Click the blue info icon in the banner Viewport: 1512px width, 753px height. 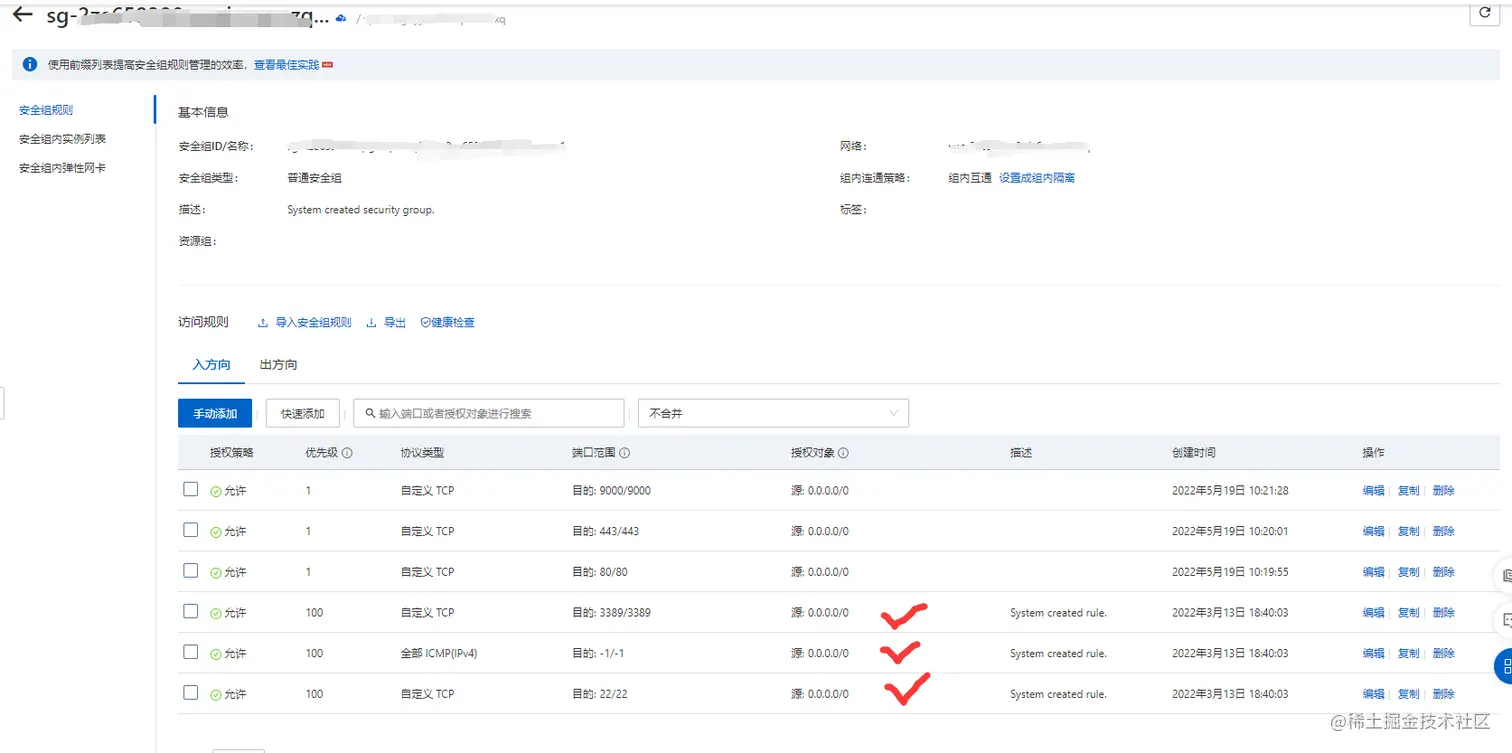[30, 65]
